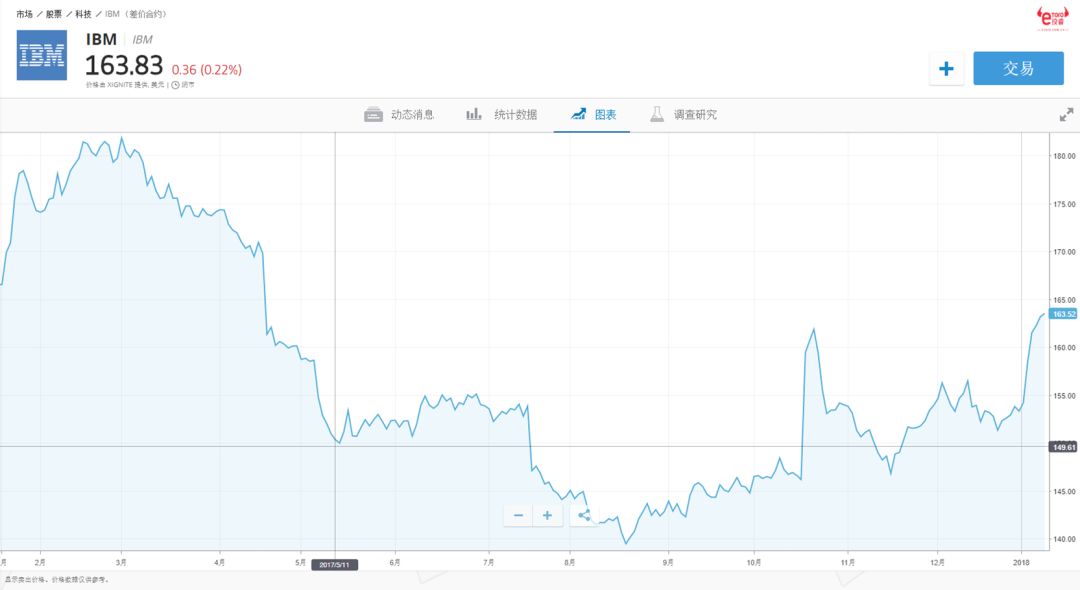Viewport: 1080px width, 590px height.
Task: Select the 图表 chart tab
Action: [593, 114]
